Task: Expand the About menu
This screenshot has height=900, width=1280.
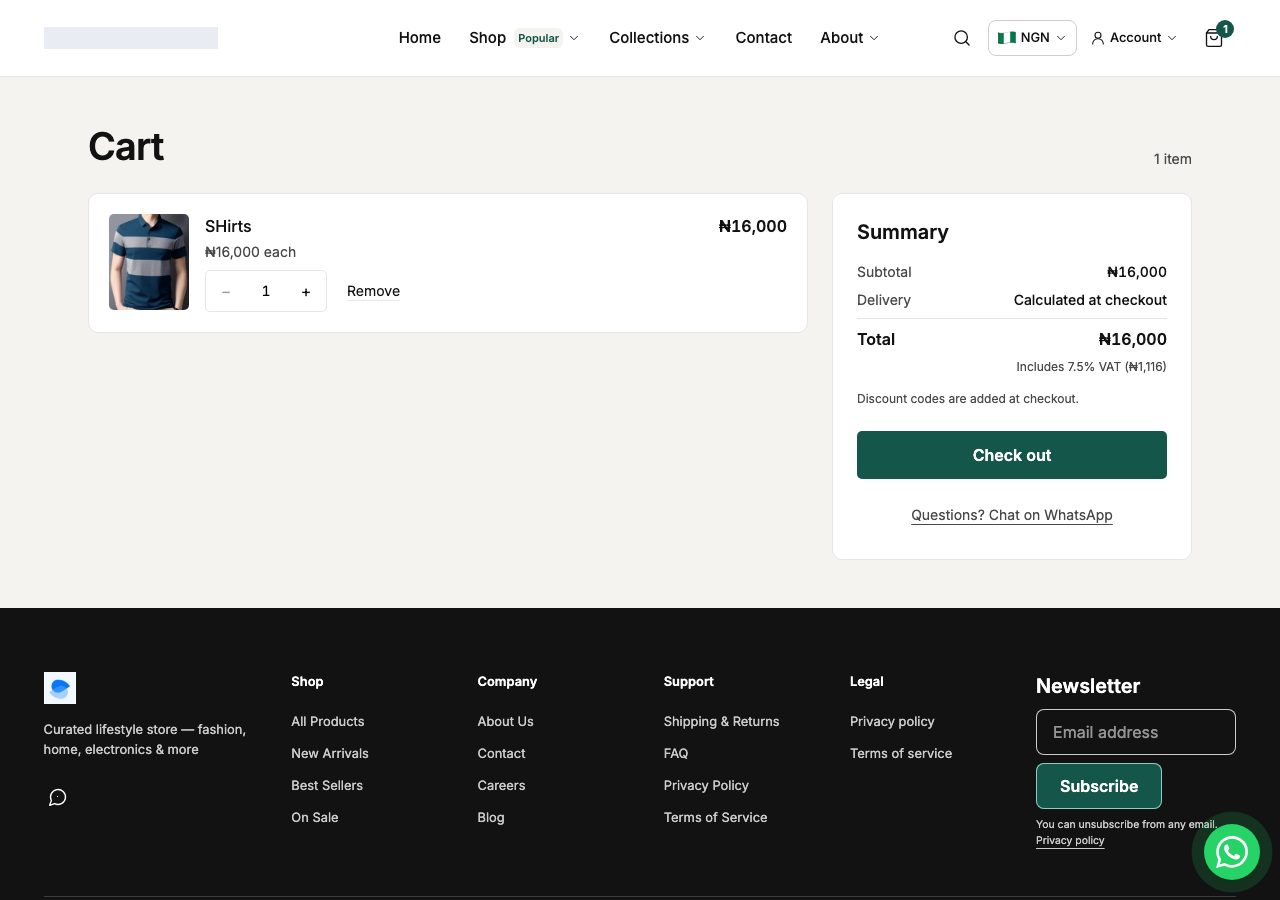Action: click(850, 38)
